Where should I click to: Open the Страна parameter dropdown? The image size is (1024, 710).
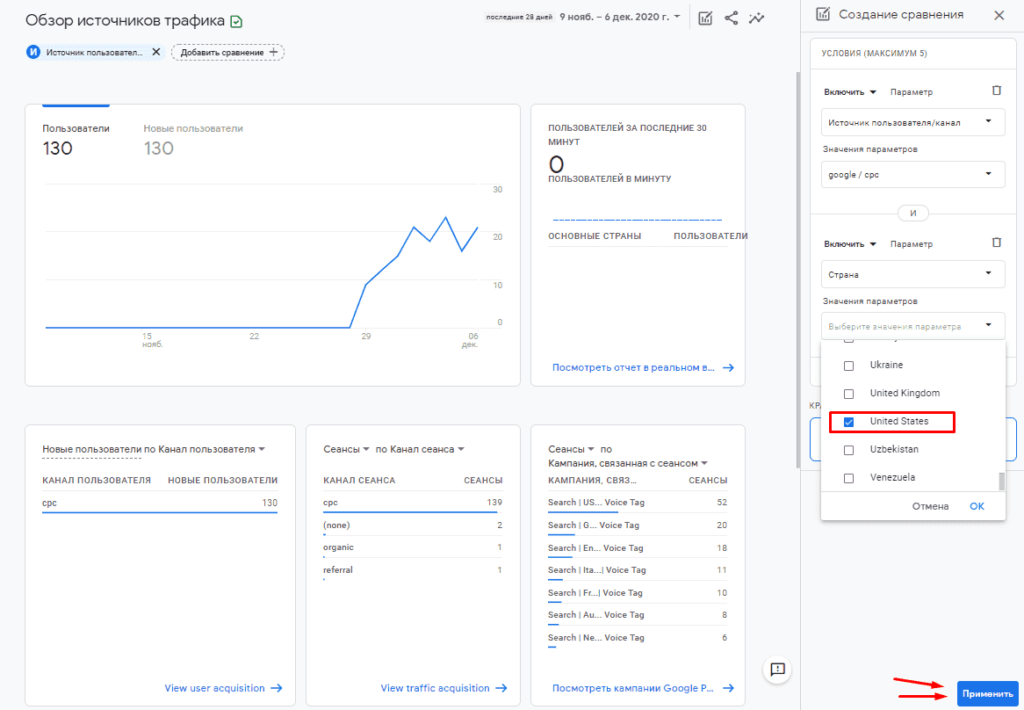912,274
